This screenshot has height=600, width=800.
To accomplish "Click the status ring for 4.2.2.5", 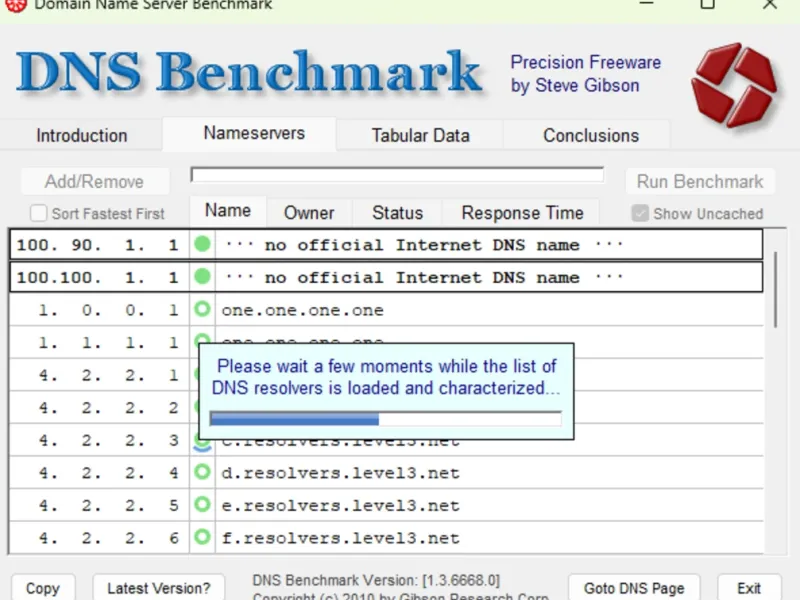I will click(x=203, y=505).
